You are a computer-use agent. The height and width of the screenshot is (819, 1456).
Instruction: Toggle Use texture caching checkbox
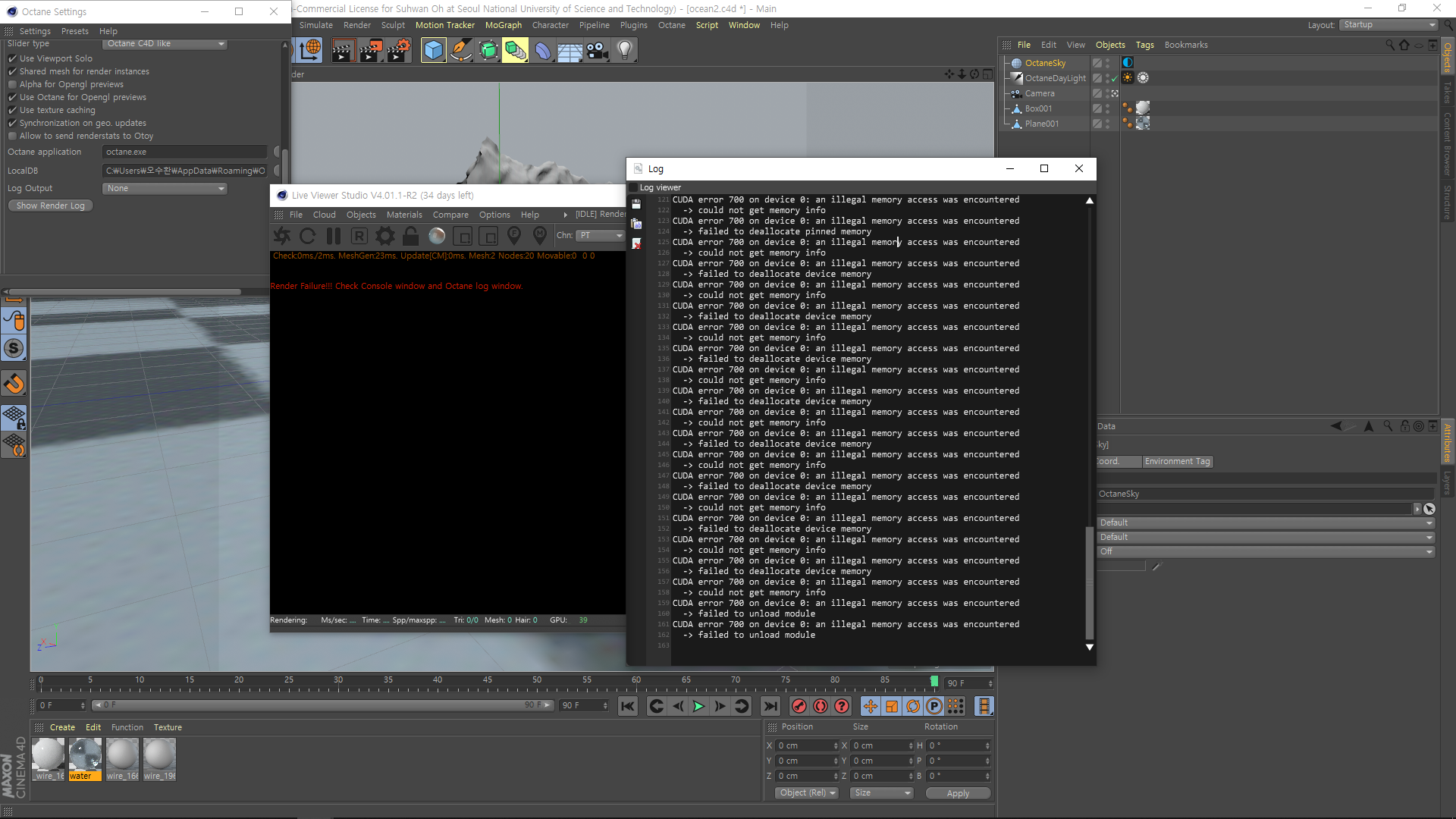(x=13, y=110)
